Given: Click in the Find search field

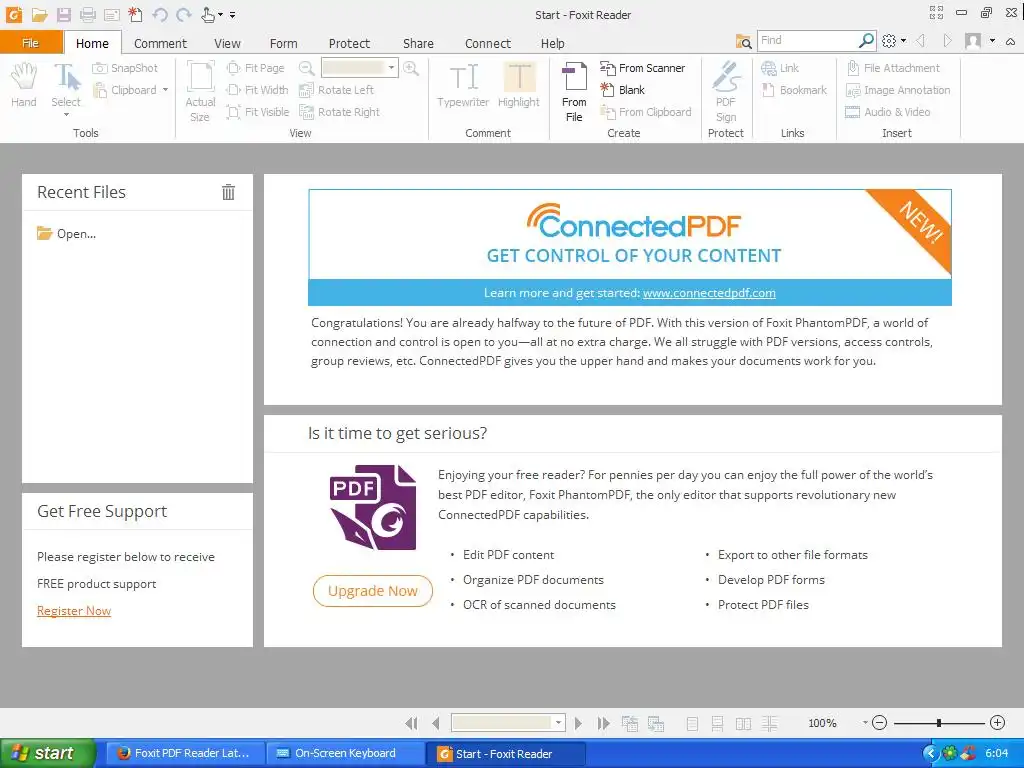Looking at the screenshot, I should click(x=807, y=40).
